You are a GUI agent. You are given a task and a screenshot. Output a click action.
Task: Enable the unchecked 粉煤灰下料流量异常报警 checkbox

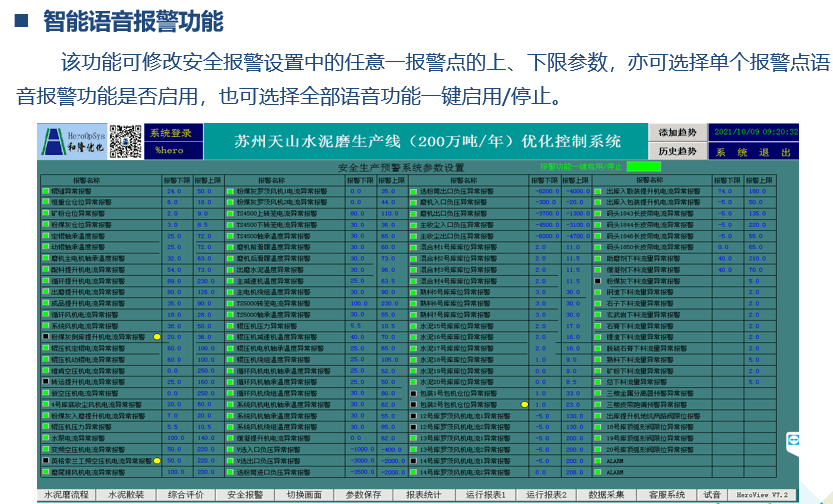click(597, 282)
